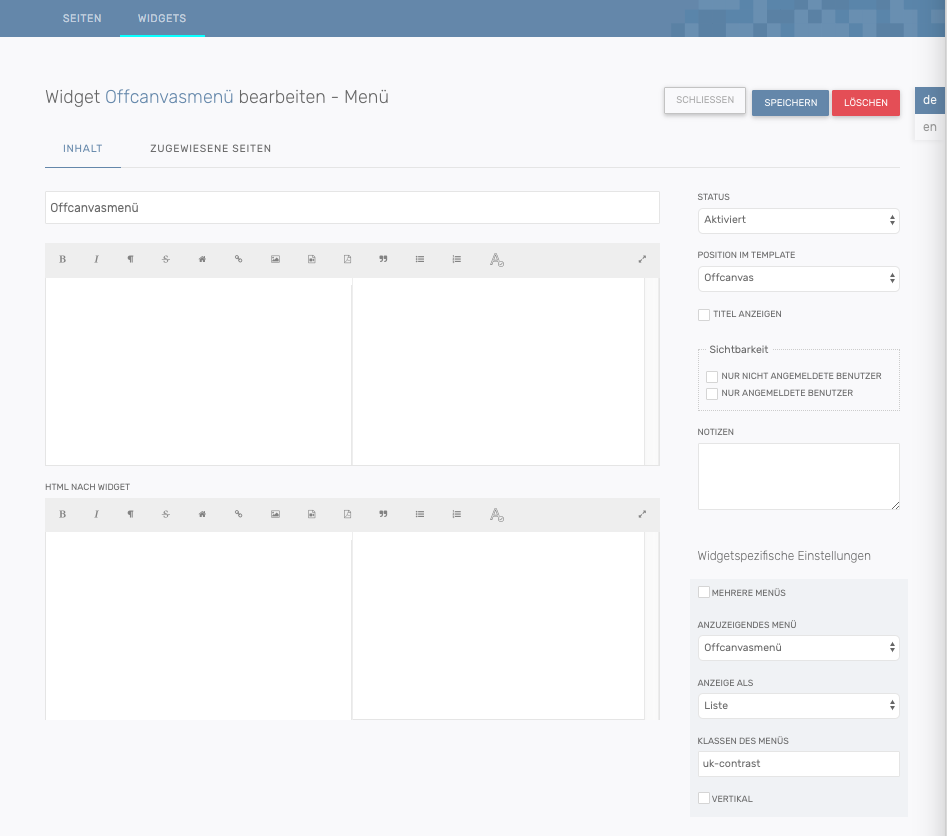Insert link using top editor's link icon
The image size is (947, 836).
pyautogui.click(x=238, y=260)
